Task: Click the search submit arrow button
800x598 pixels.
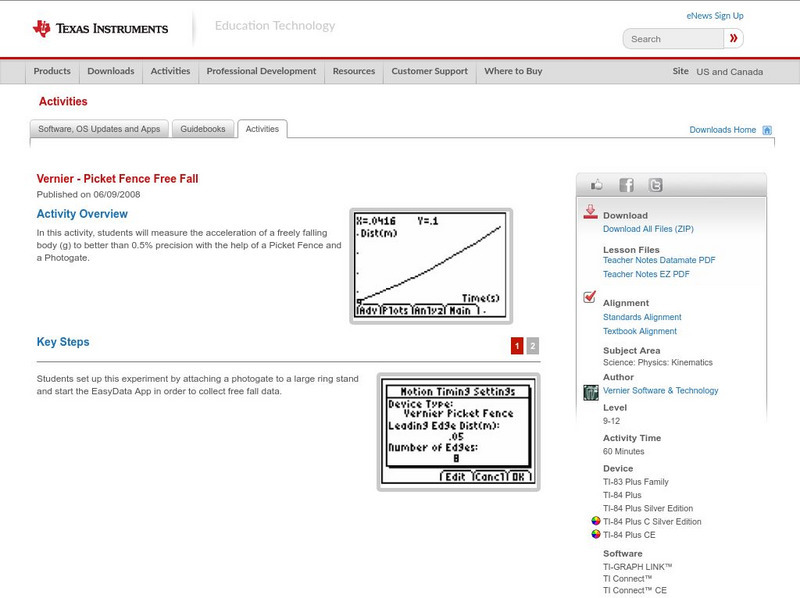Action: (735, 38)
